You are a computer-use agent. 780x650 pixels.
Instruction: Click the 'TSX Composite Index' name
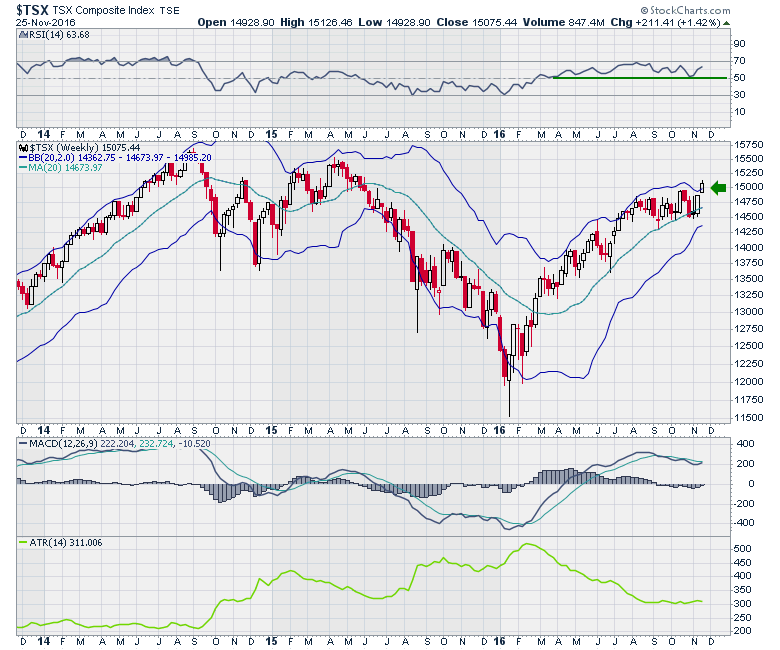coord(103,10)
